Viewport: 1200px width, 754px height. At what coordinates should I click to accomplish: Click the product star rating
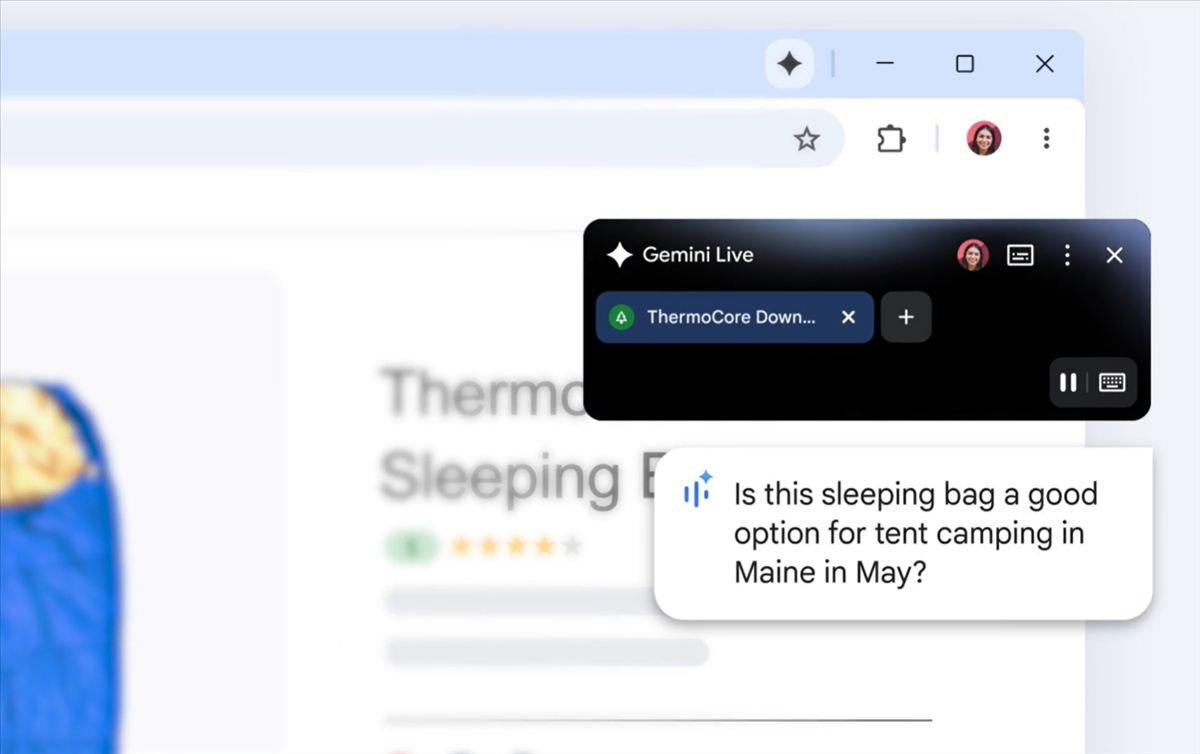[516, 546]
